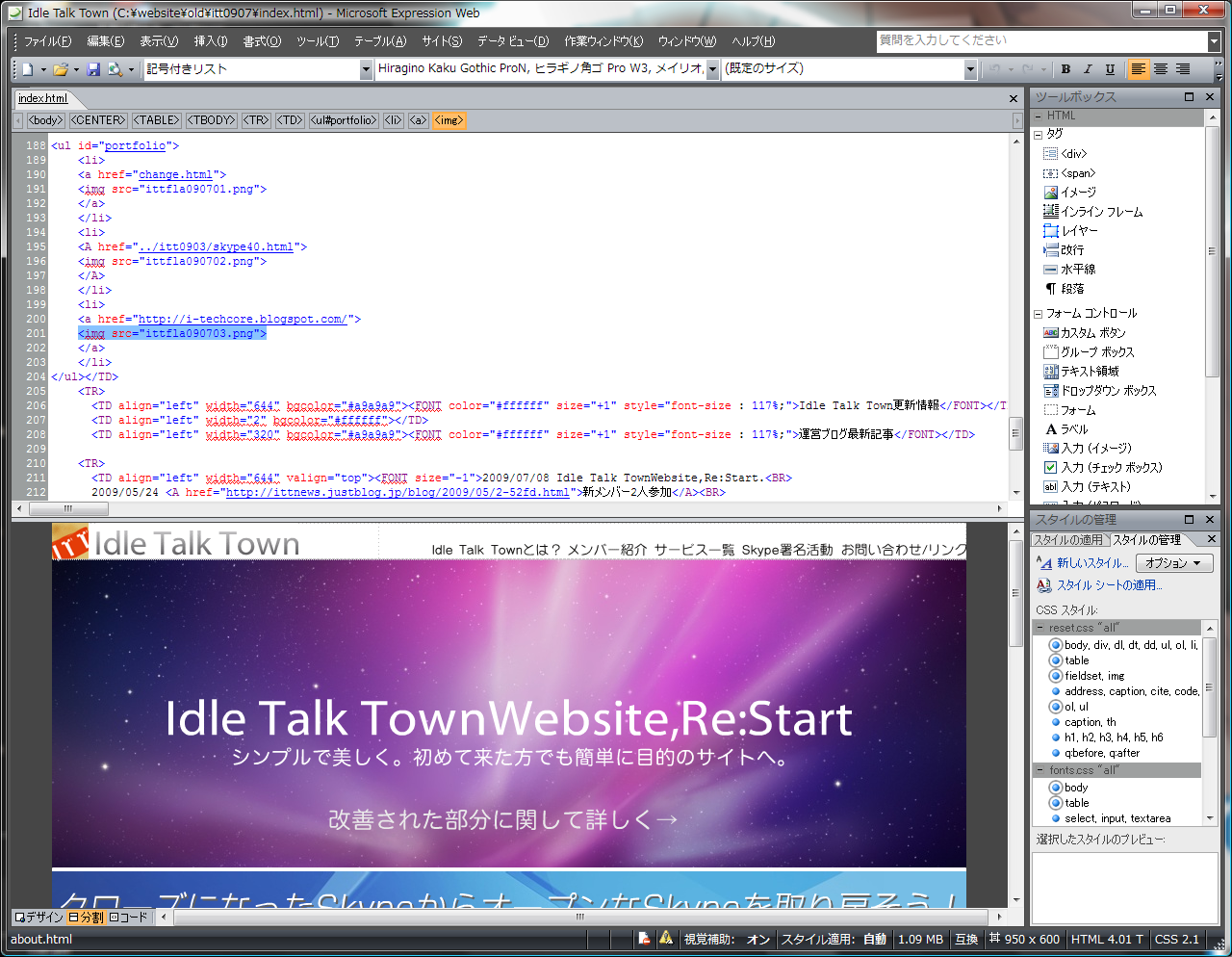Select the 水平線 toolbox item
The width and height of the screenshot is (1232, 957).
[x=1069, y=270]
